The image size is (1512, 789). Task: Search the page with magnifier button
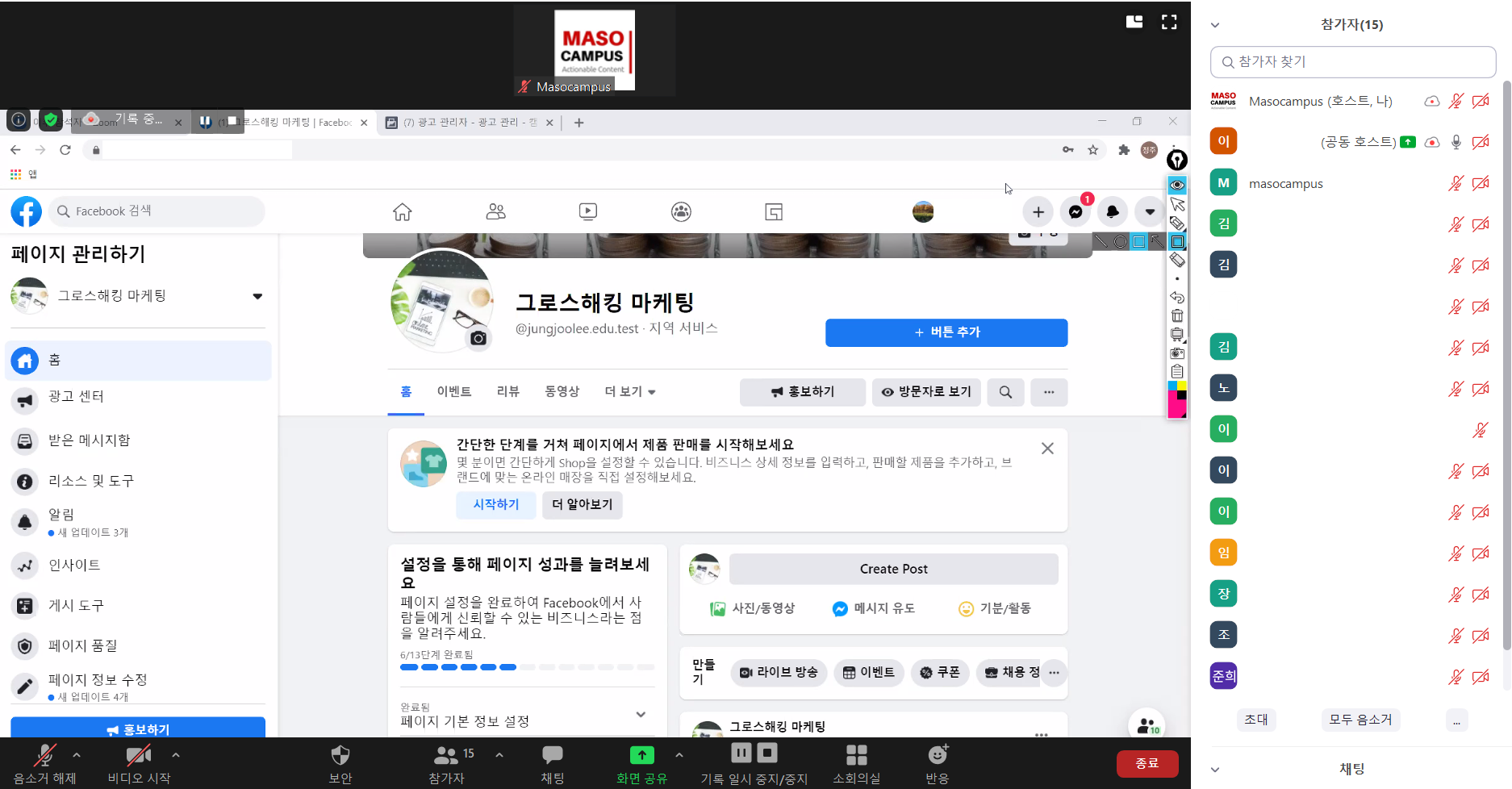pyautogui.click(x=1005, y=392)
